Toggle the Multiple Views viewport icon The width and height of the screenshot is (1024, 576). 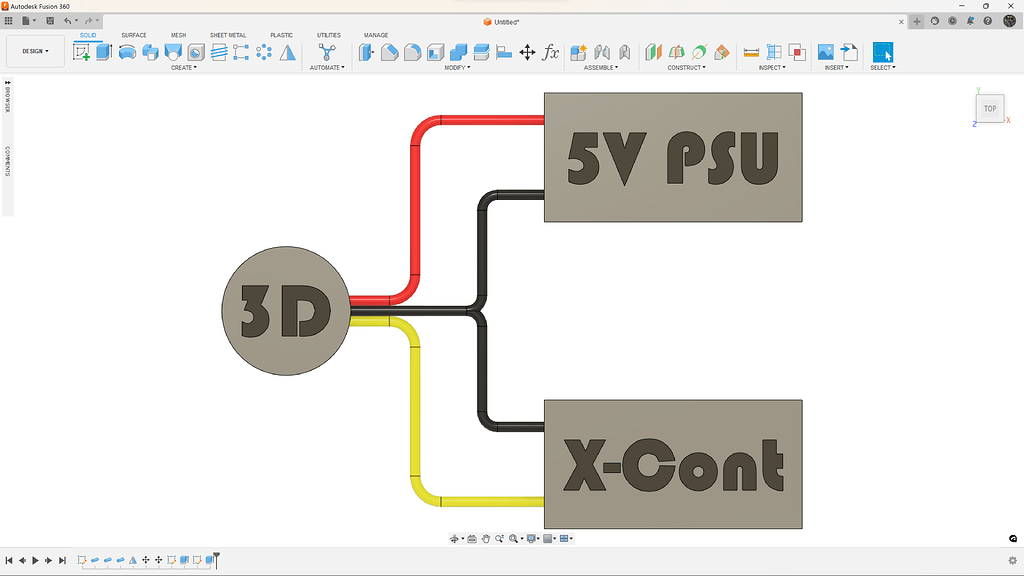(x=562, y=539)
